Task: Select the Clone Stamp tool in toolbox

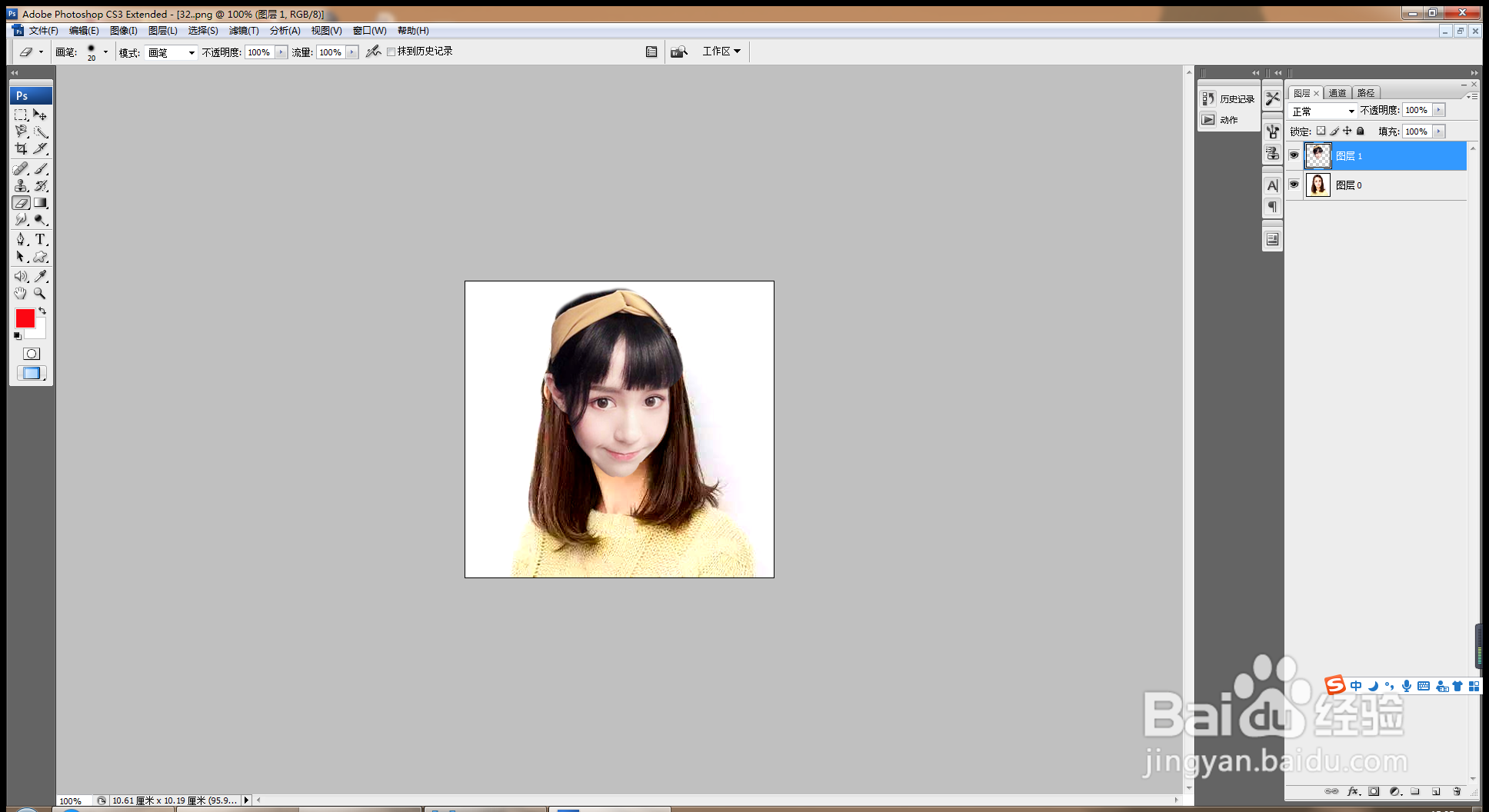Action: click(x=21, y=186)
